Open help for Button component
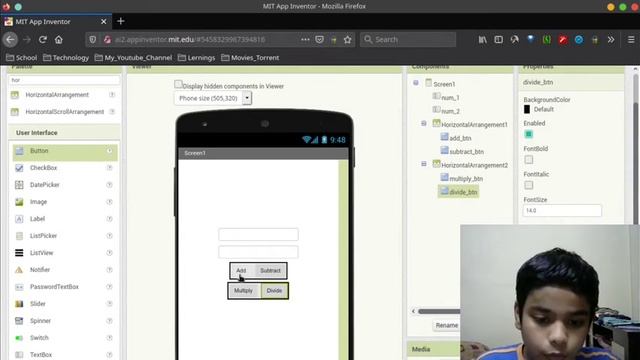Screen dimensions: 640x360 (x=109, y=151)
